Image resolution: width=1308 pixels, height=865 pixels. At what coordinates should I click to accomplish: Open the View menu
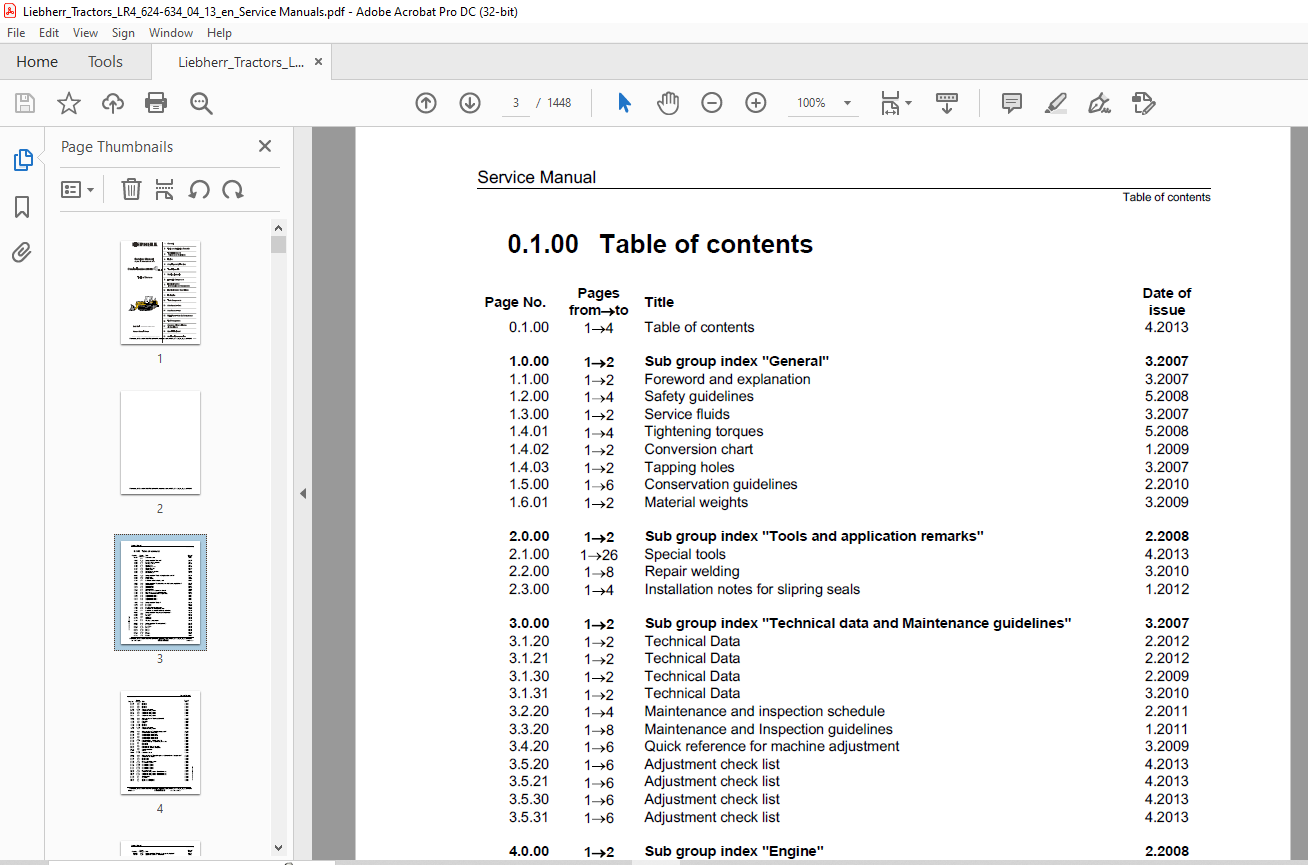tap(86, 33)
